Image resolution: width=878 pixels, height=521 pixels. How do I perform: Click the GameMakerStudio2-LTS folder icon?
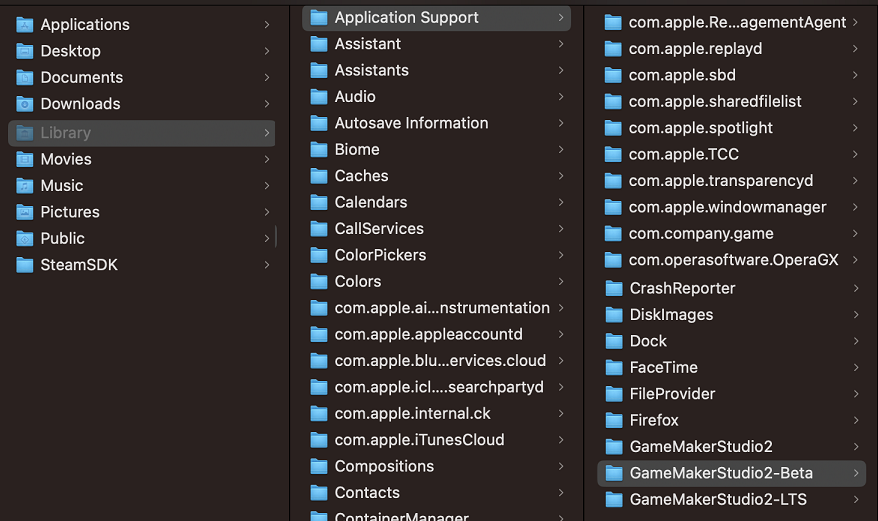(614, 499)
